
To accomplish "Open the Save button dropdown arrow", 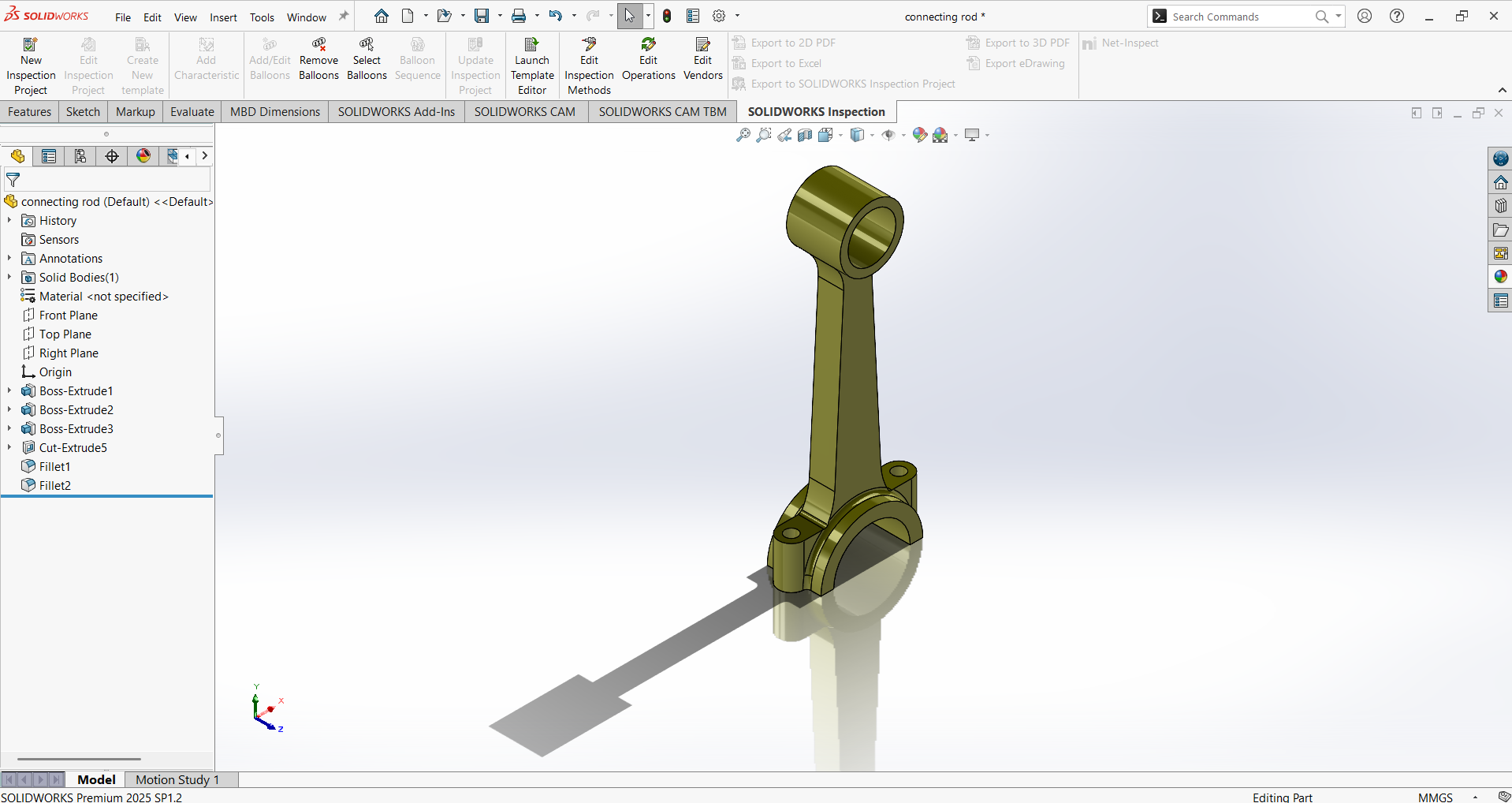I will [x=500, y=16].
